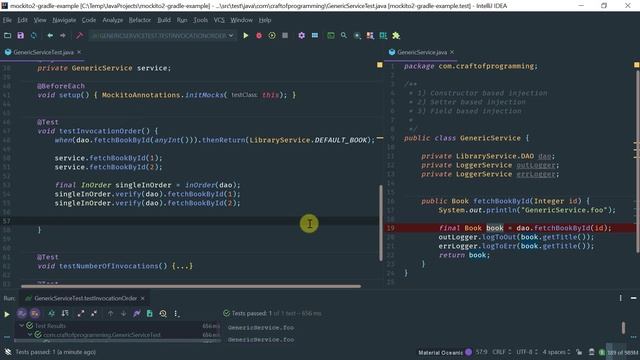
Task: Run the configuration with green play button
Action: pos(246,36)
